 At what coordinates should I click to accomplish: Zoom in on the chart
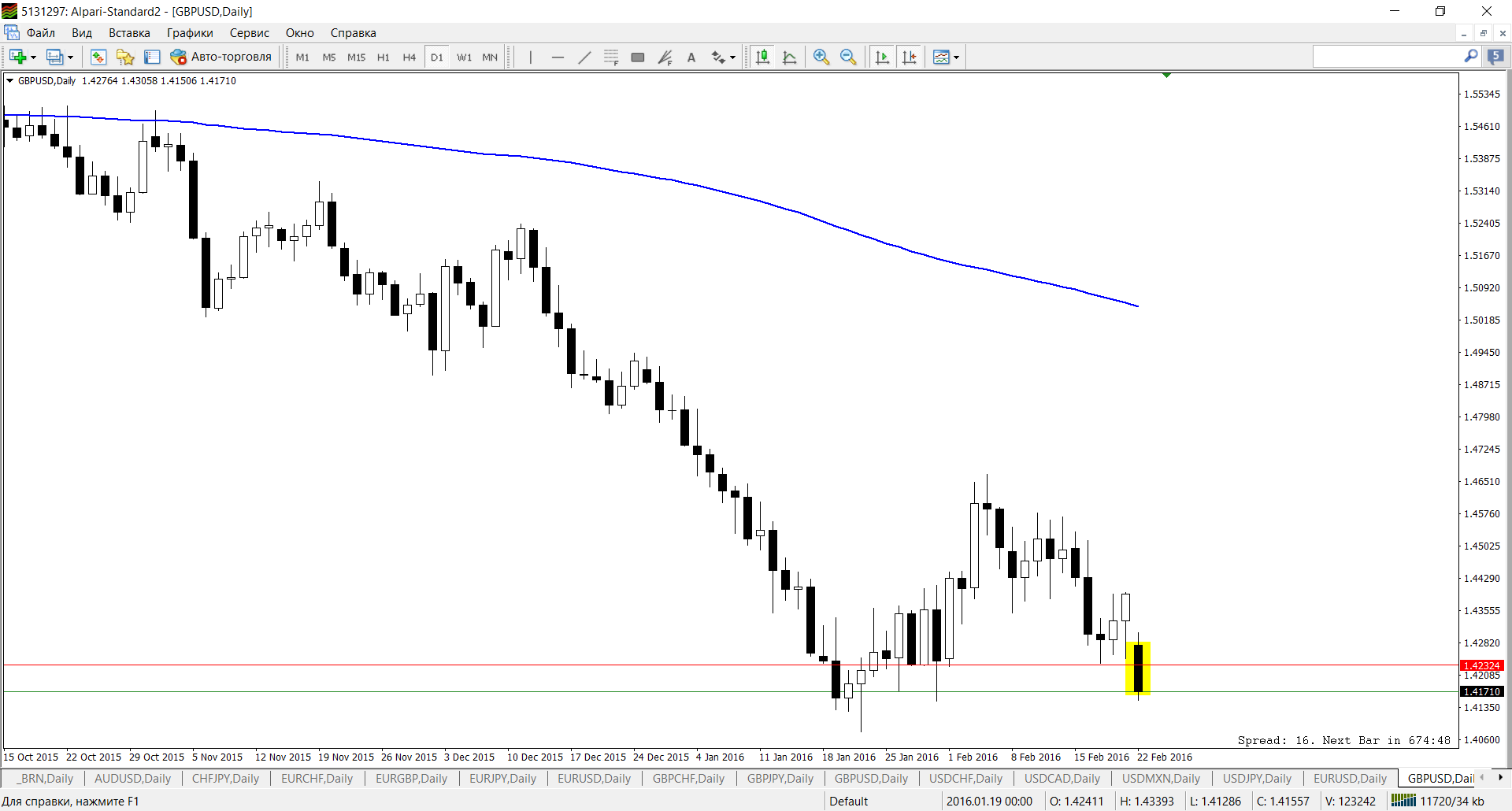click(x=821, y=57)
